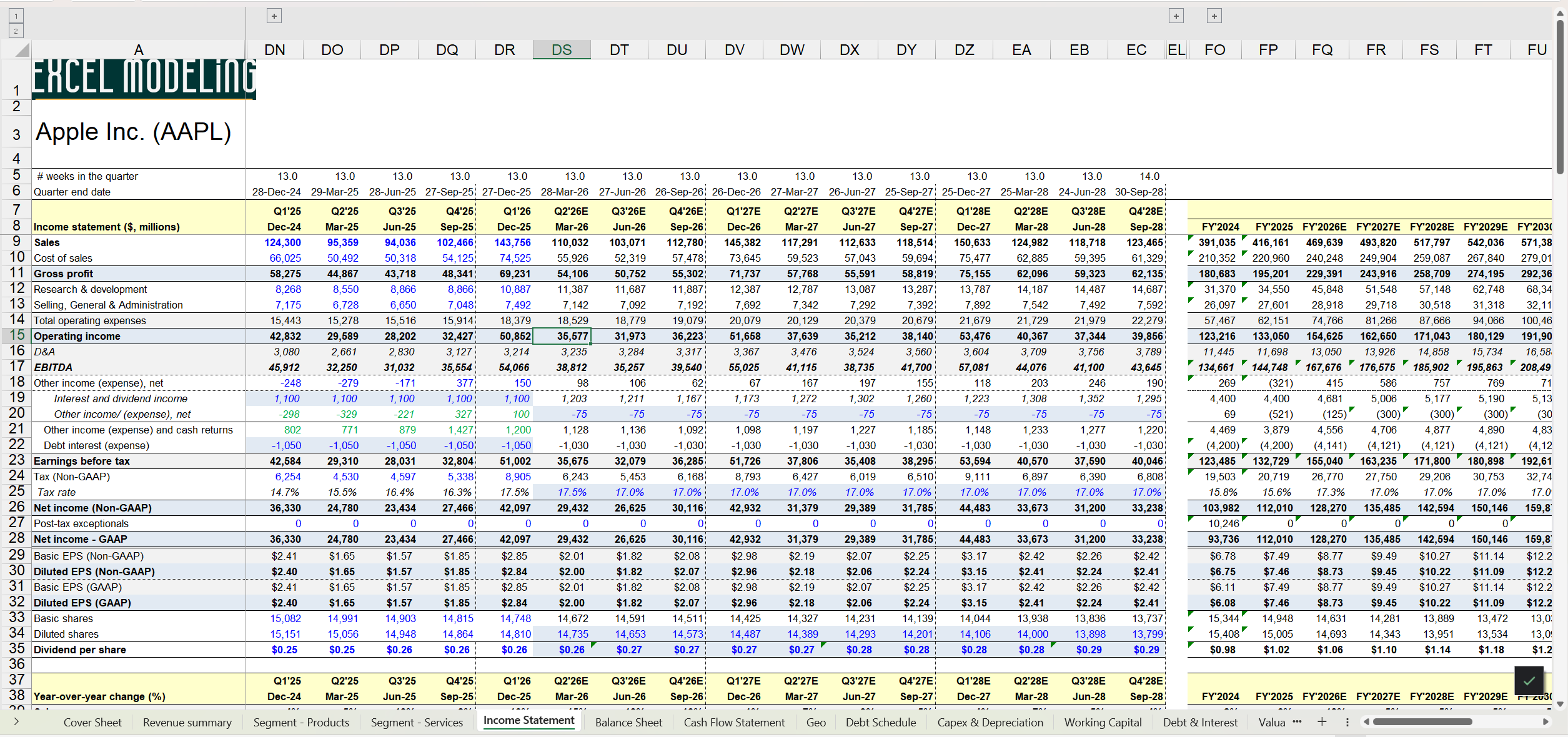Image resolution: width=1568 pixels, height=737 pixels.
Task: Select the Tax rate row label
Action: click(56, 492)
